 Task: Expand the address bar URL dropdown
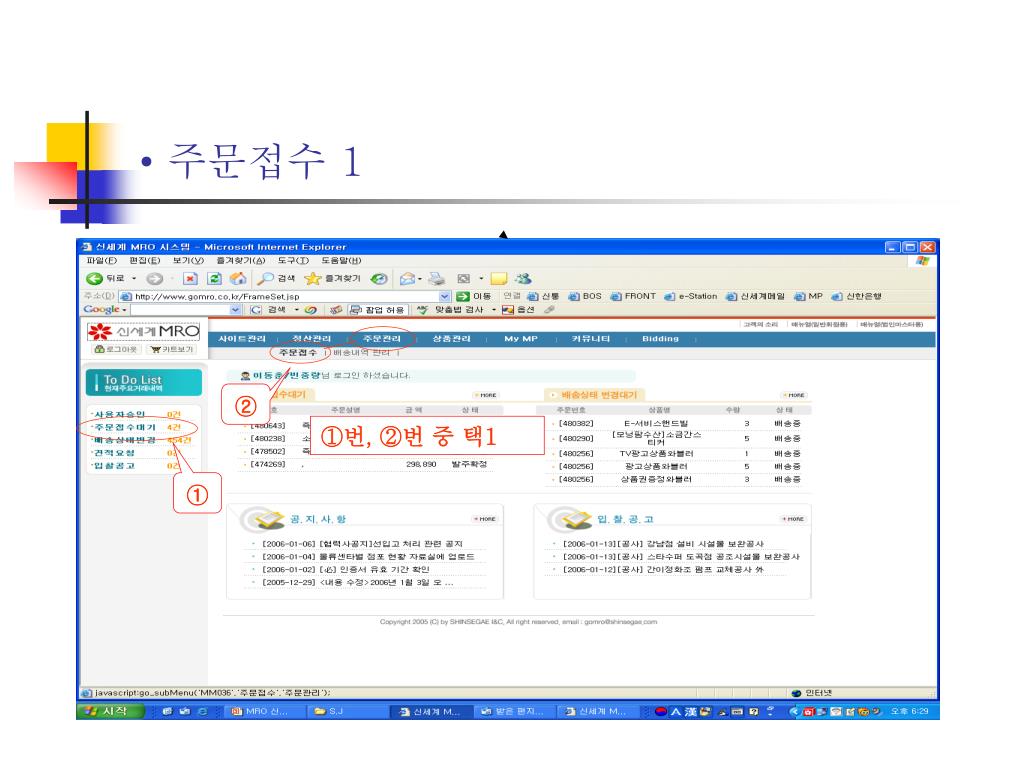click(x=445, y=296)
